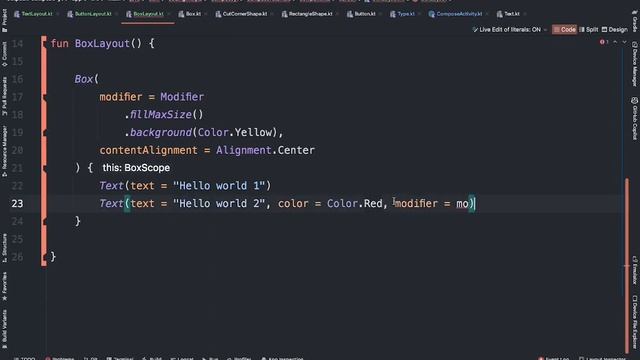Switch to the Box.kt tab
Viewport: 640px width, 360px height.
(x=193, y=14)
